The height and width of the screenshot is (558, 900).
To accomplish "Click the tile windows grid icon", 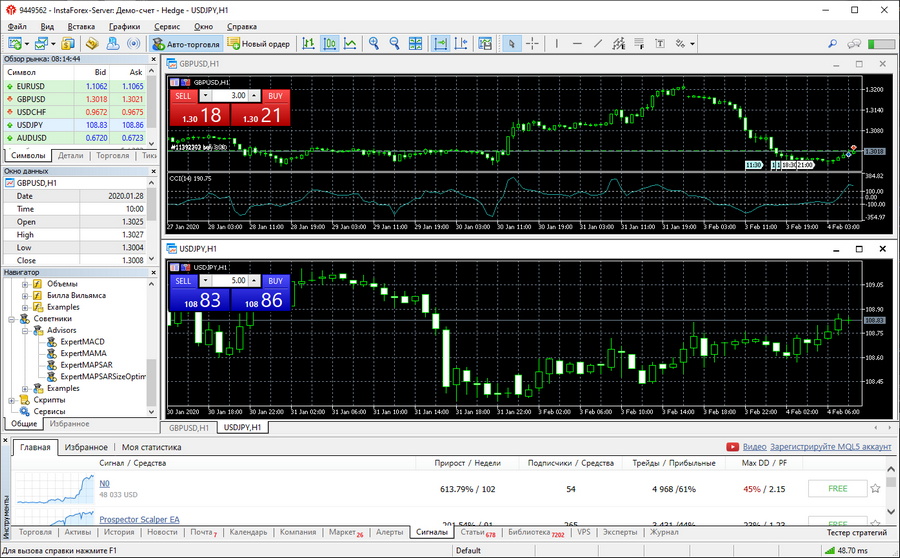I will coord(416,44).
